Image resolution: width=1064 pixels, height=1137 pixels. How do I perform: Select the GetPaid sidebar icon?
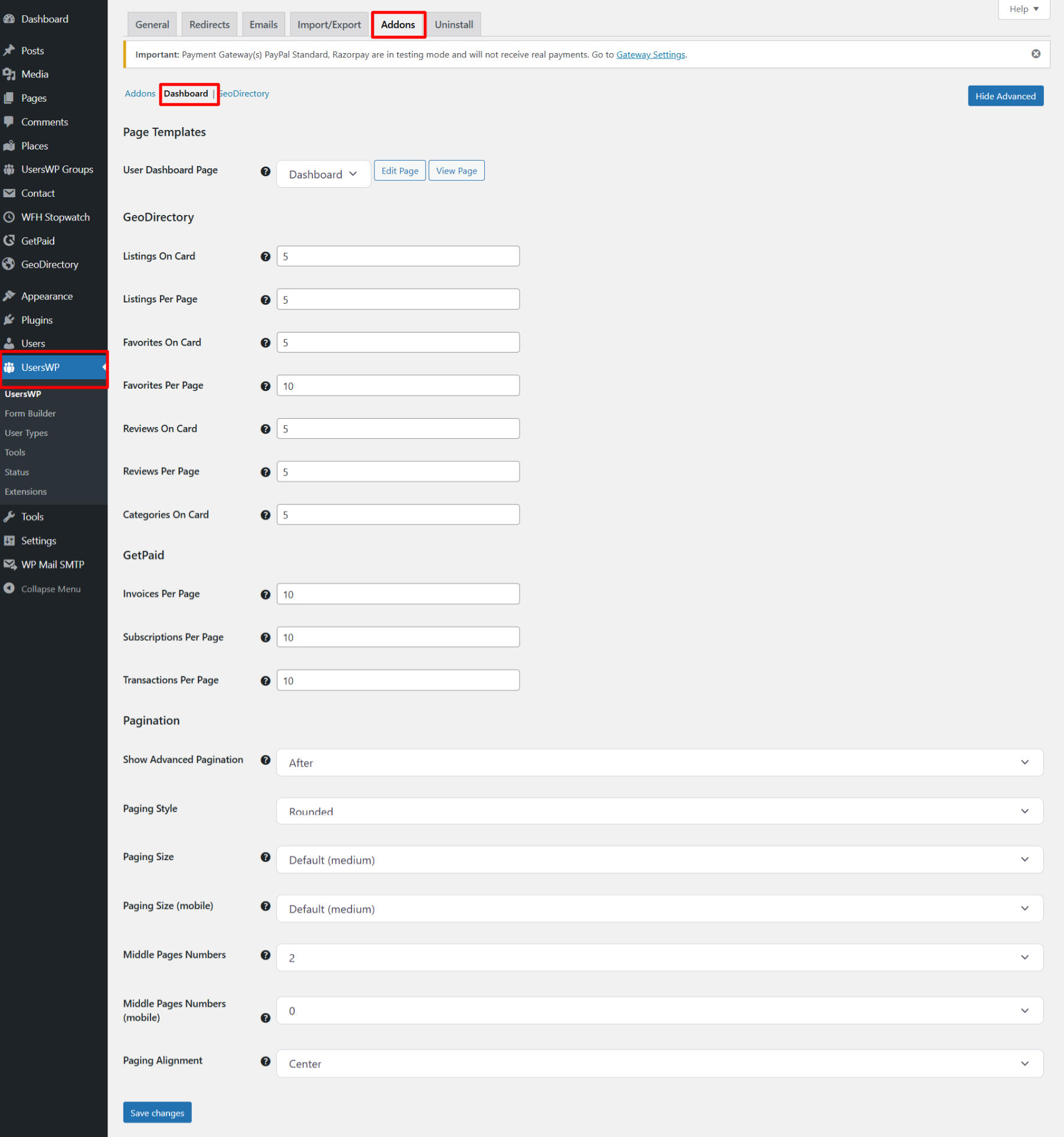37,240
